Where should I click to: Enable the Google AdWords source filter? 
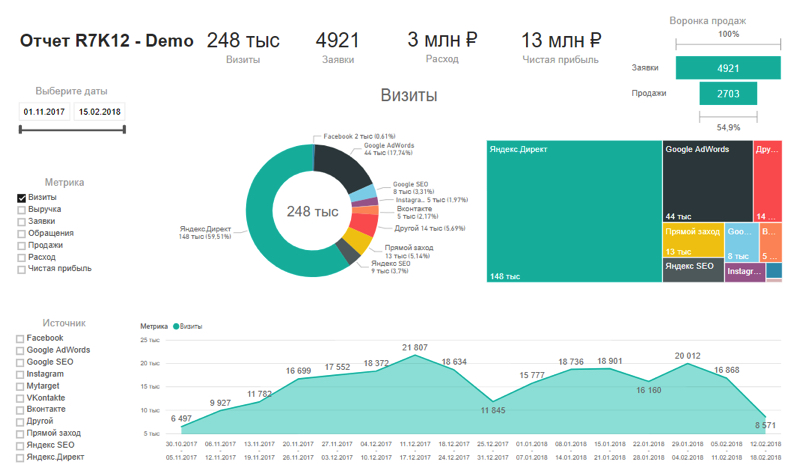pyautogui.click(x=21, y=351)
